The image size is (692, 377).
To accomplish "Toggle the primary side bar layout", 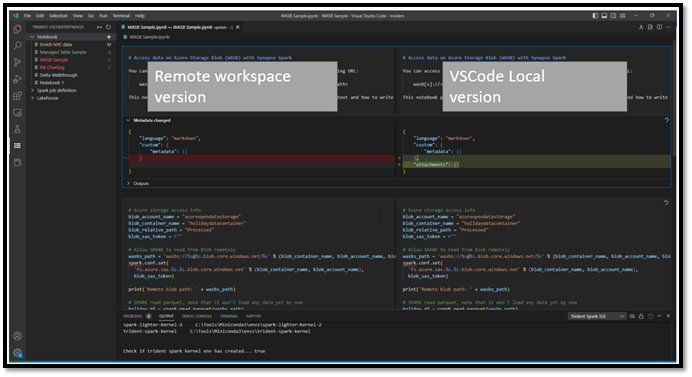I will click(595, 15).
